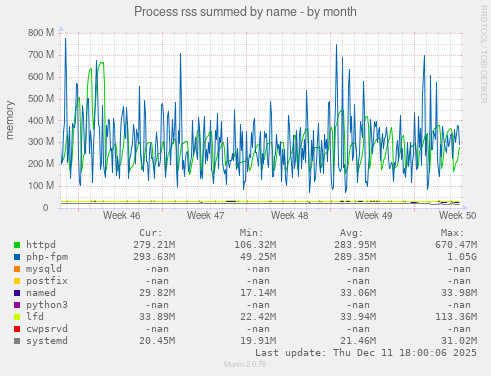
Task: Click the 'Week 50' axis label
Action: 457,216
